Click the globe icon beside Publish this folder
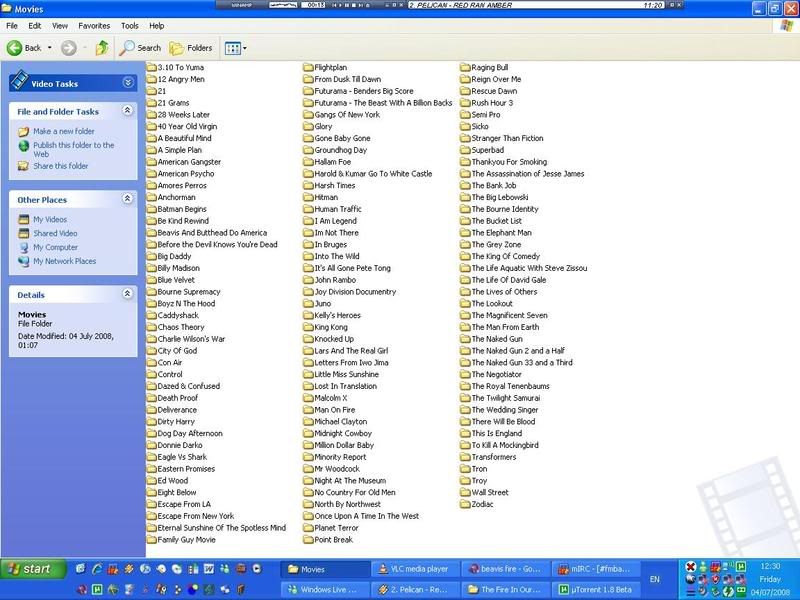 [x=23, y=145]
